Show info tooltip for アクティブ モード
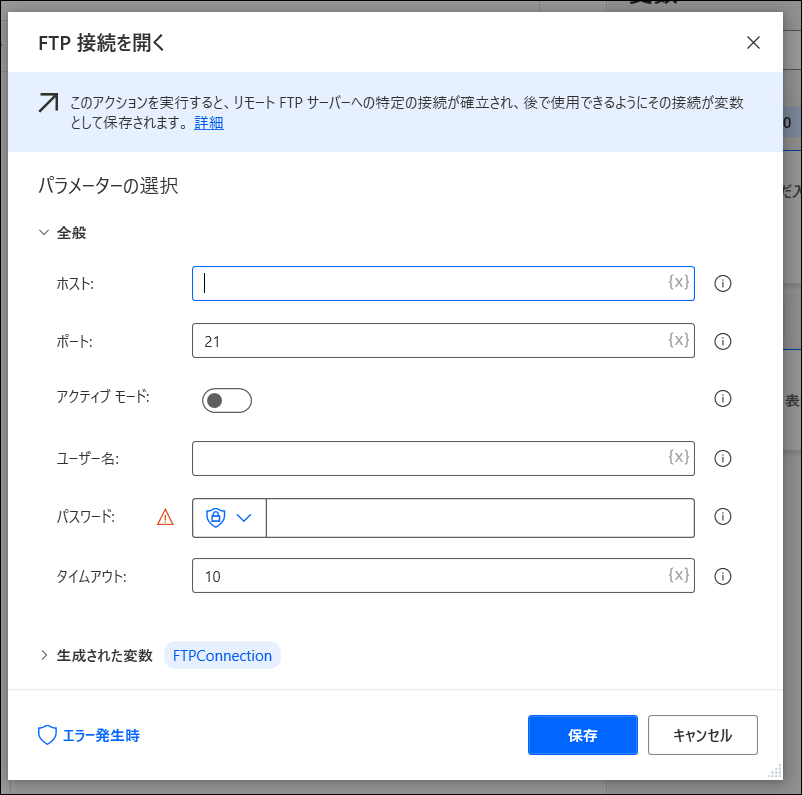This screenshot has width=802, height=795. (722, 399)
